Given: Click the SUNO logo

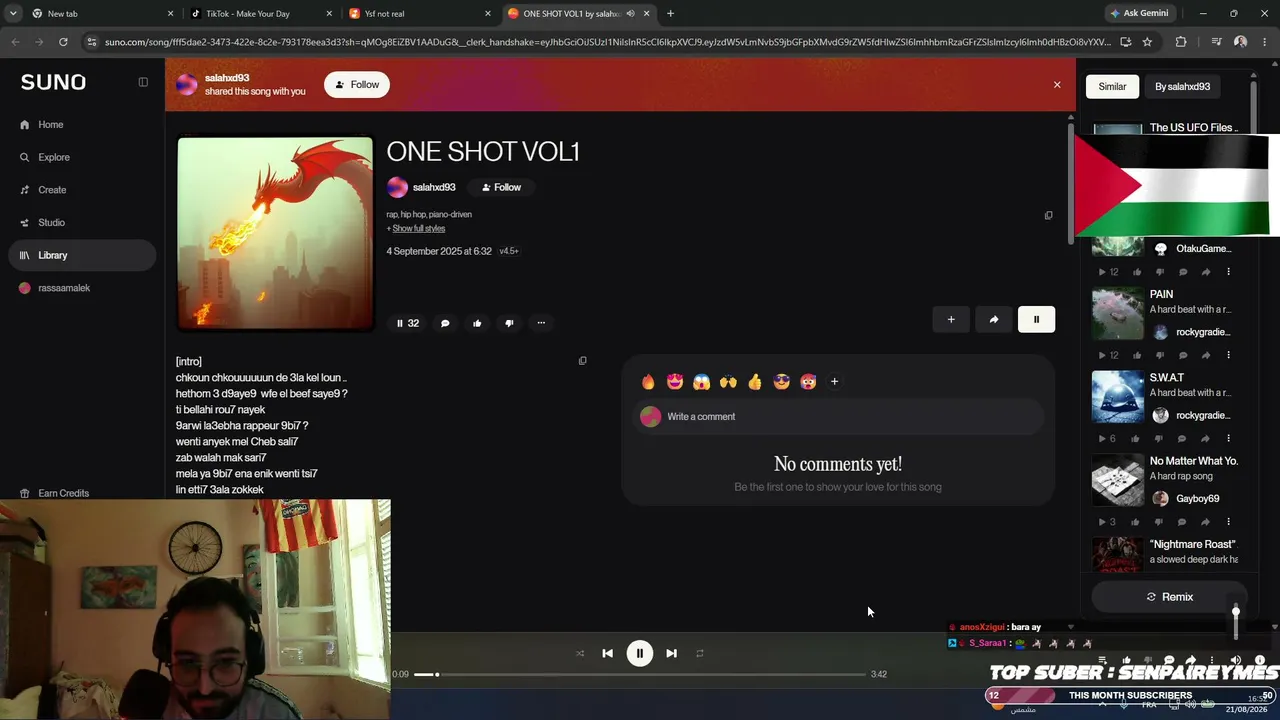Looking at the screenshot, I should (x=53, y=82).
